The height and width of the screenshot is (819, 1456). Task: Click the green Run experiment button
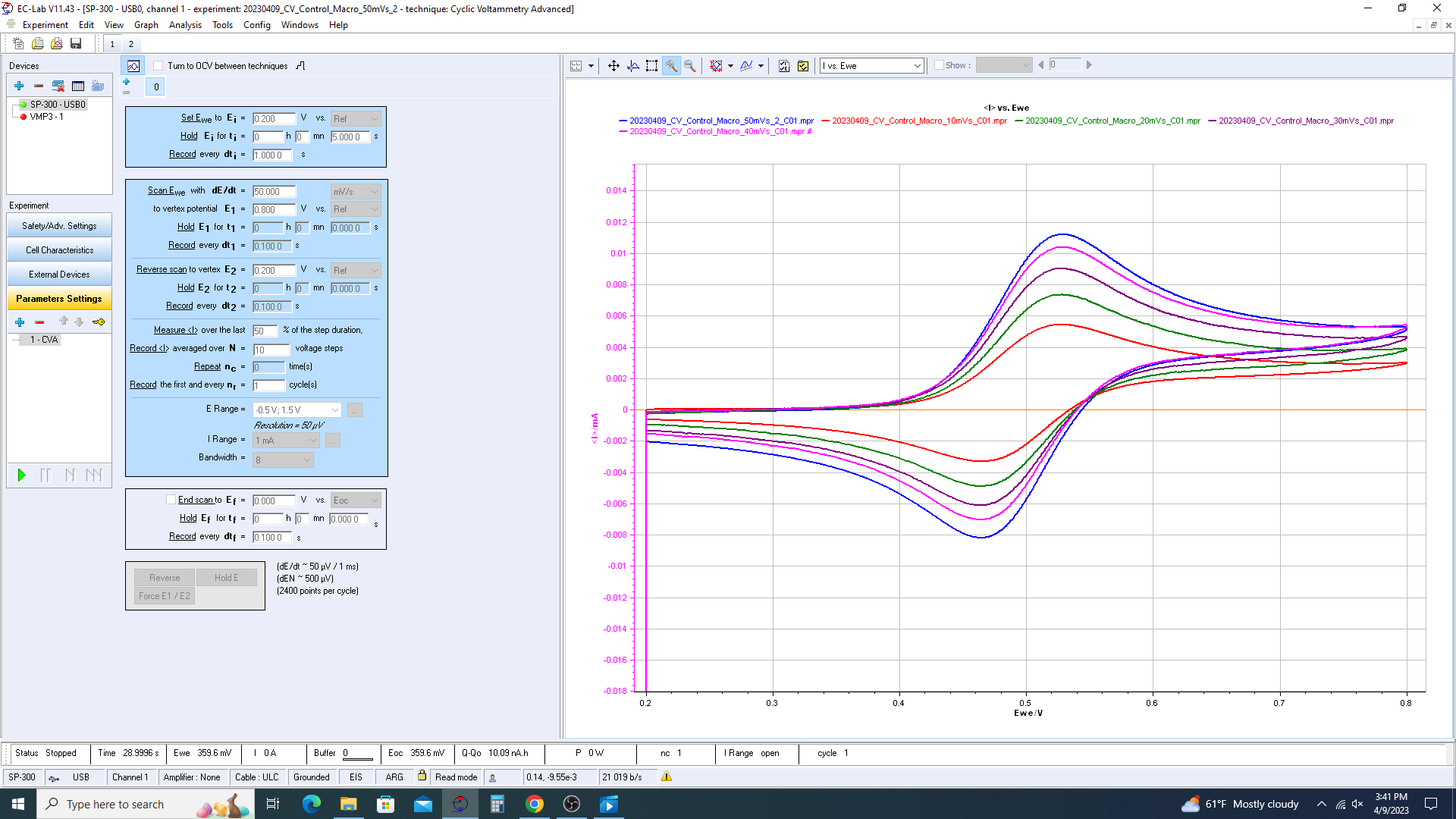pos(21,475)
